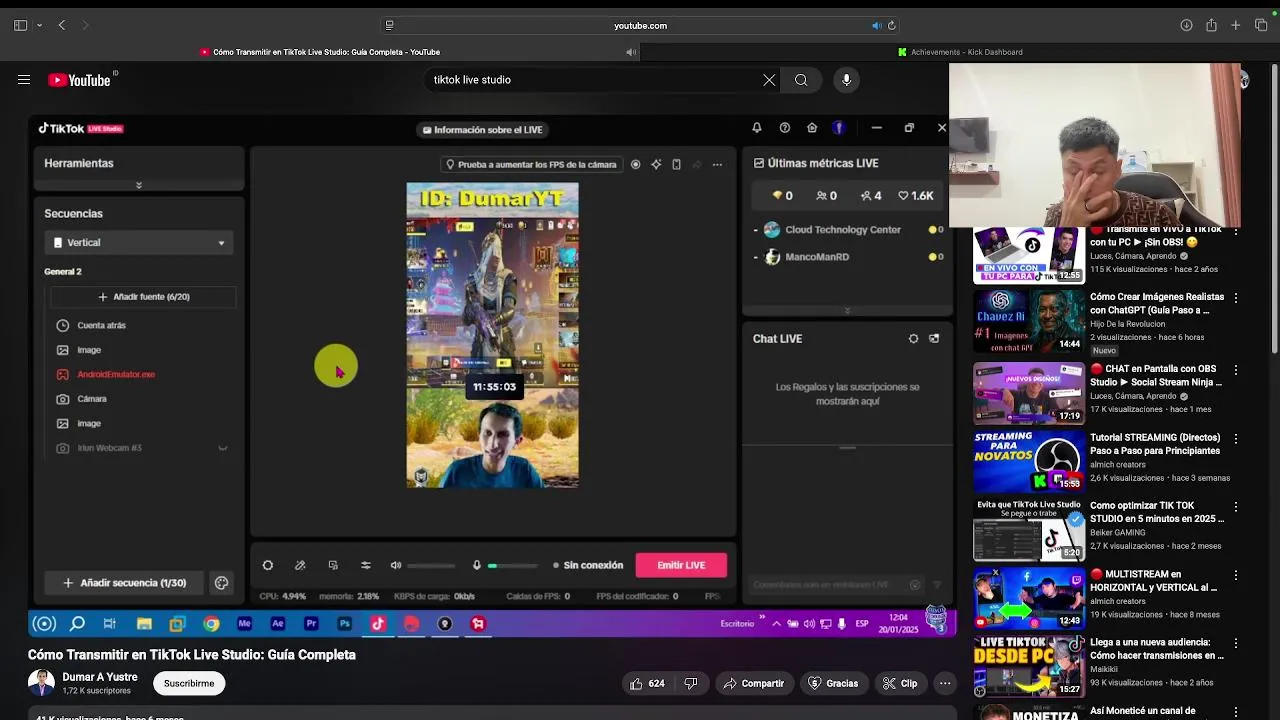Viewport: 1280px width, 720px height.
Task: Subscribe with the Suscribirme button
Action: 189,683
